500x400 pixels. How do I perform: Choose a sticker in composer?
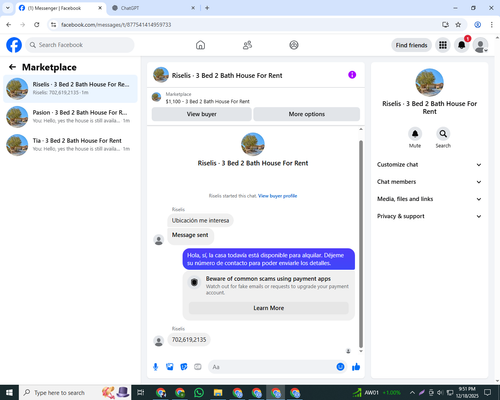point(184,367)
